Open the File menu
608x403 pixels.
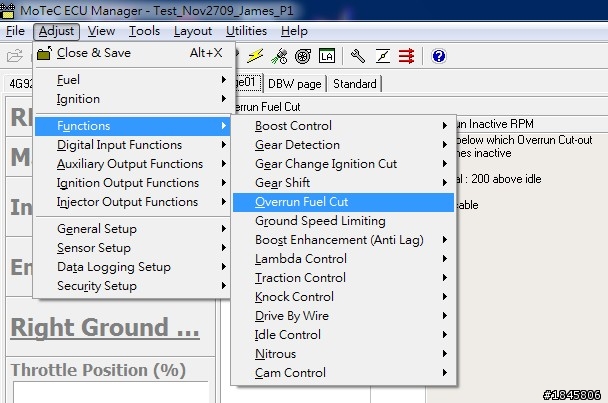[15, 31]
